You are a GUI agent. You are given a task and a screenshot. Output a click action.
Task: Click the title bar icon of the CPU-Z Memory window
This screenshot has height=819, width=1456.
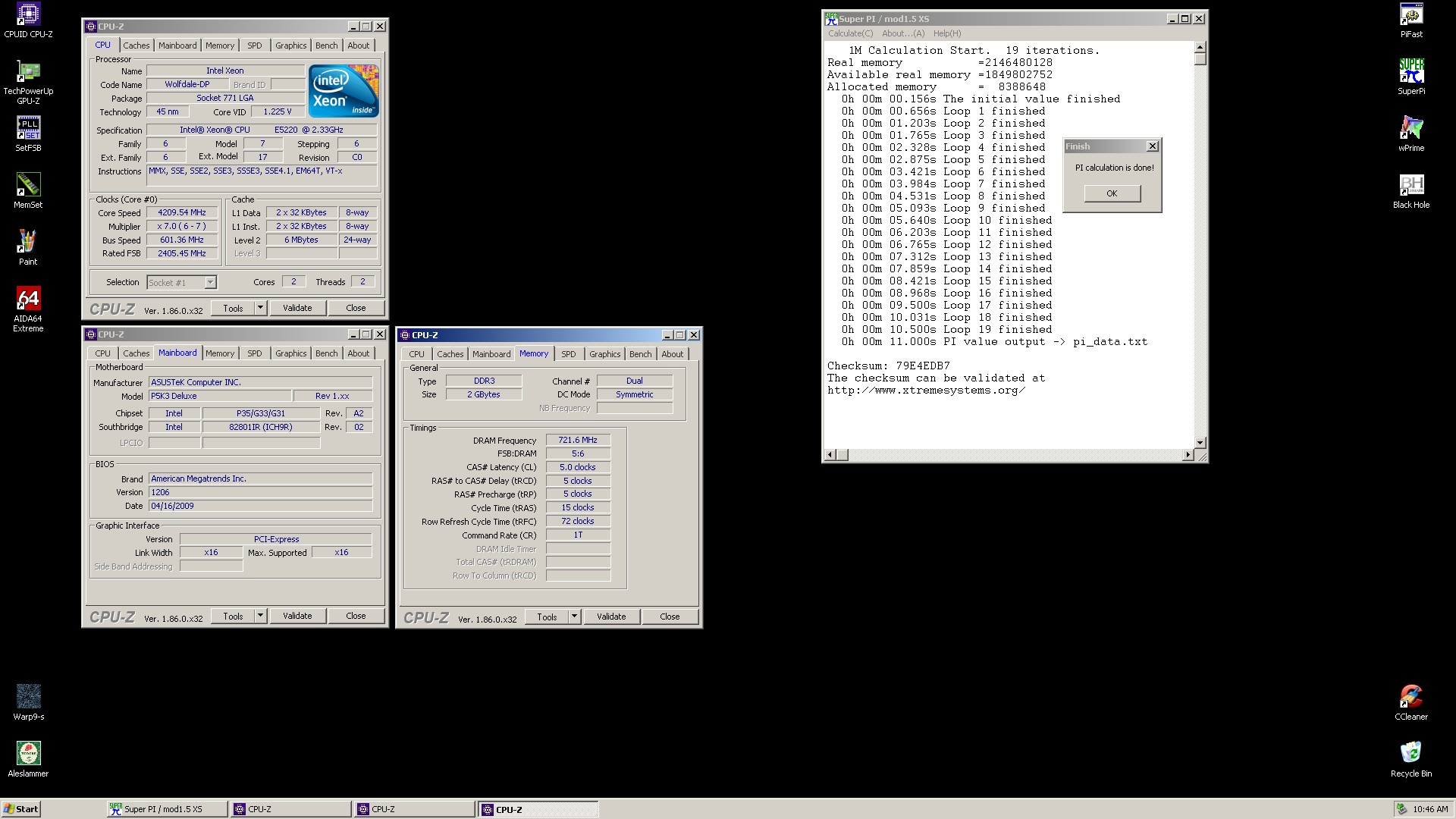coord(405,335)
